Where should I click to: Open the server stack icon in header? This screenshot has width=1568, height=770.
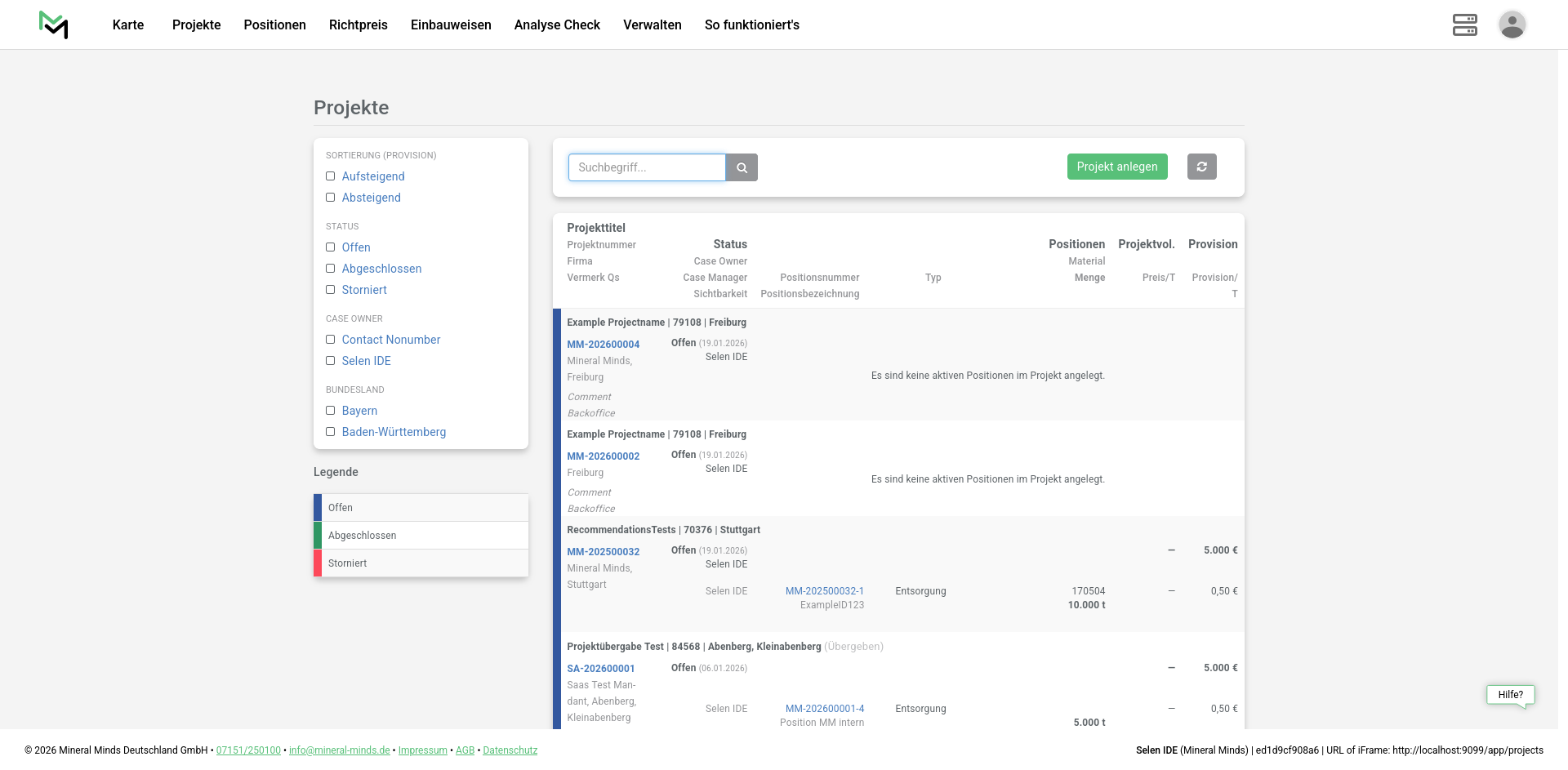[1464, 24]
